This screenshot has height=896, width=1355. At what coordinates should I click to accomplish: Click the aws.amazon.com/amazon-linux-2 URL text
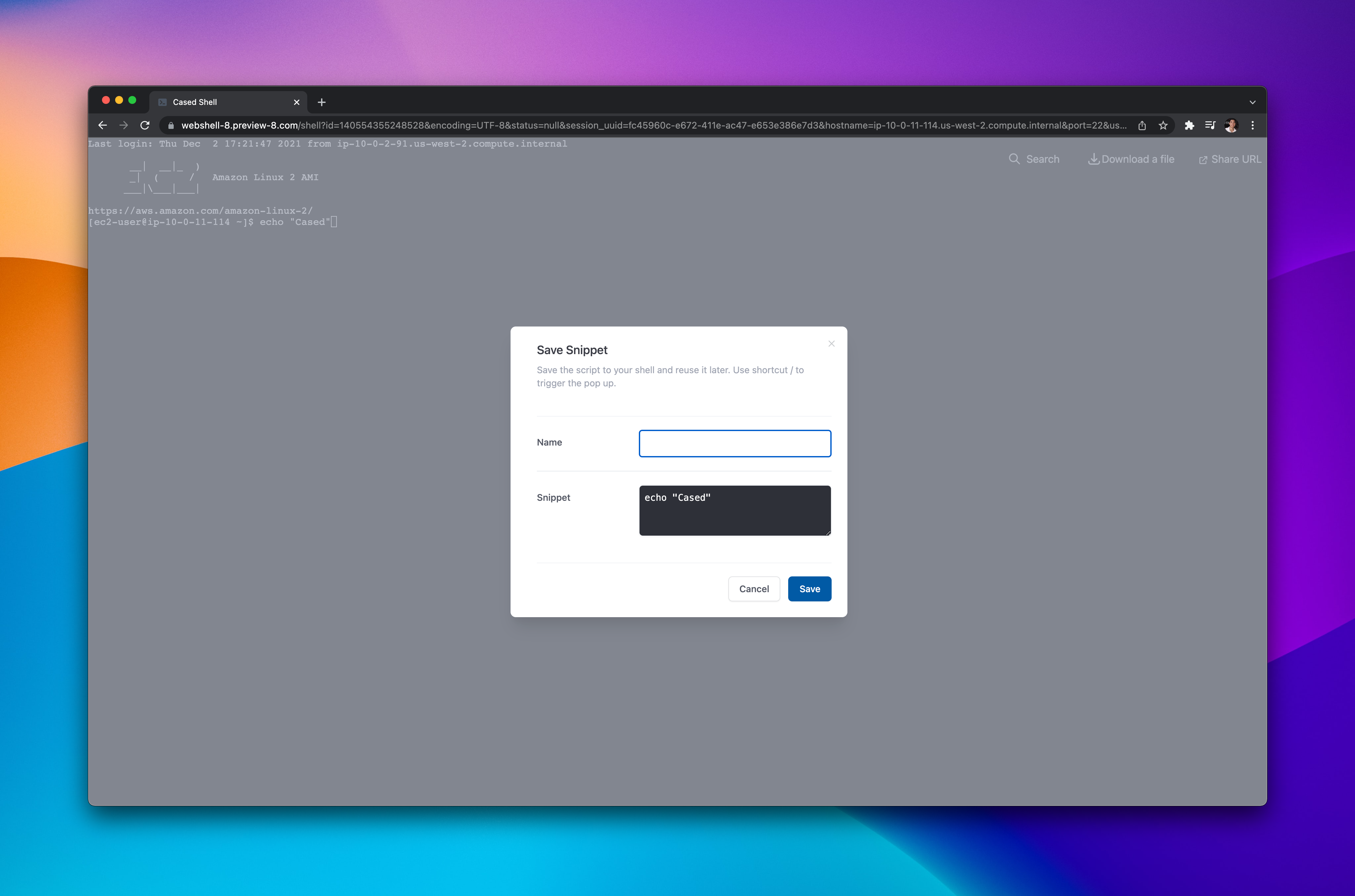click(x=200, y=211)
